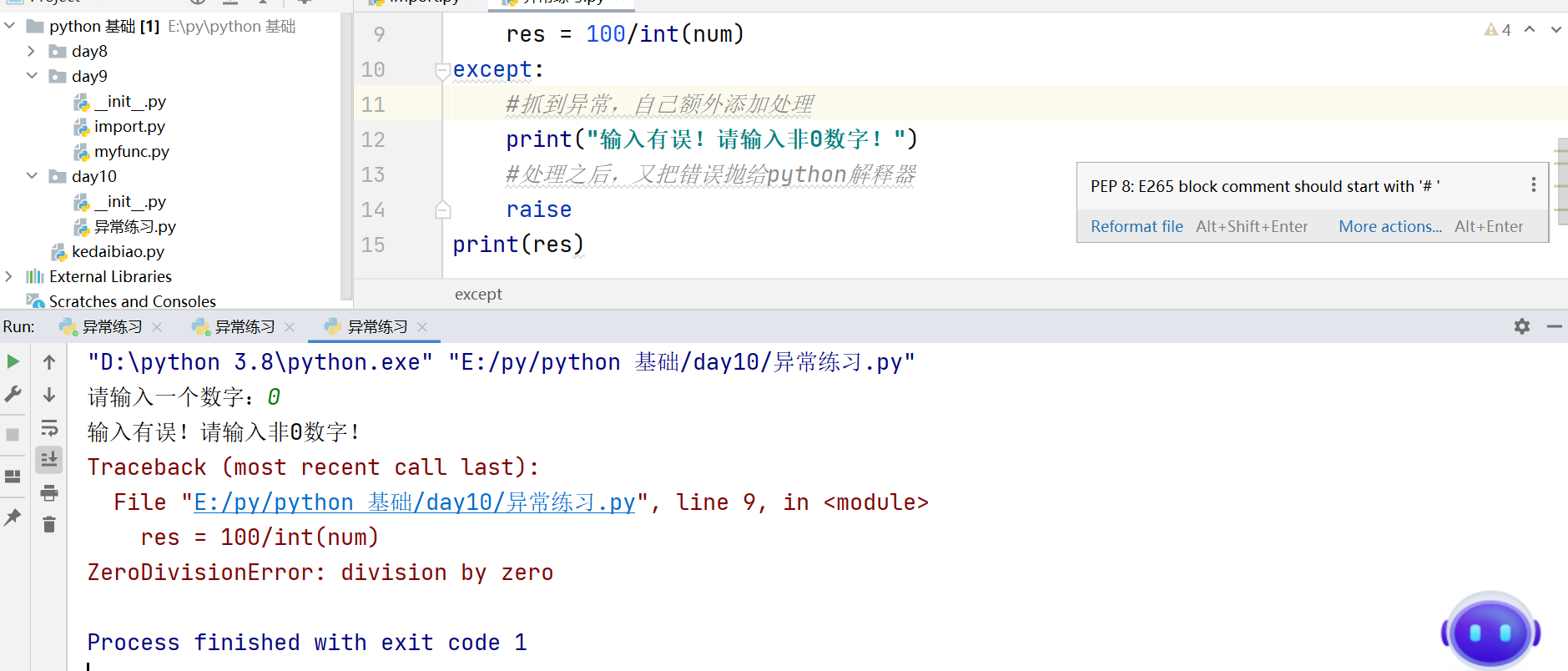Open the 异常练习.py link in traceback

[x=415, y=502]
